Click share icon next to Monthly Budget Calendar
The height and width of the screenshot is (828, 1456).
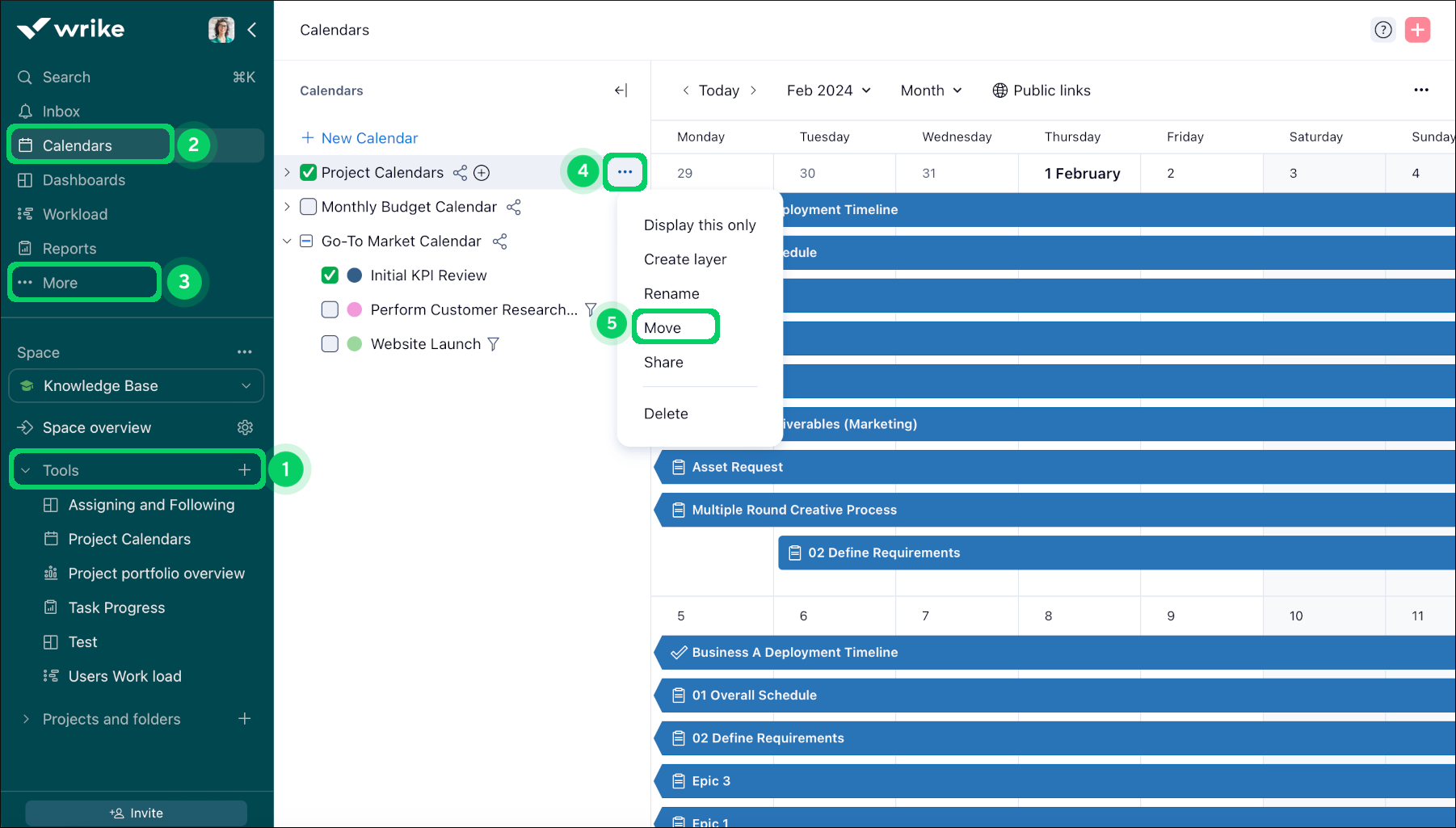(x=514, y=207)
